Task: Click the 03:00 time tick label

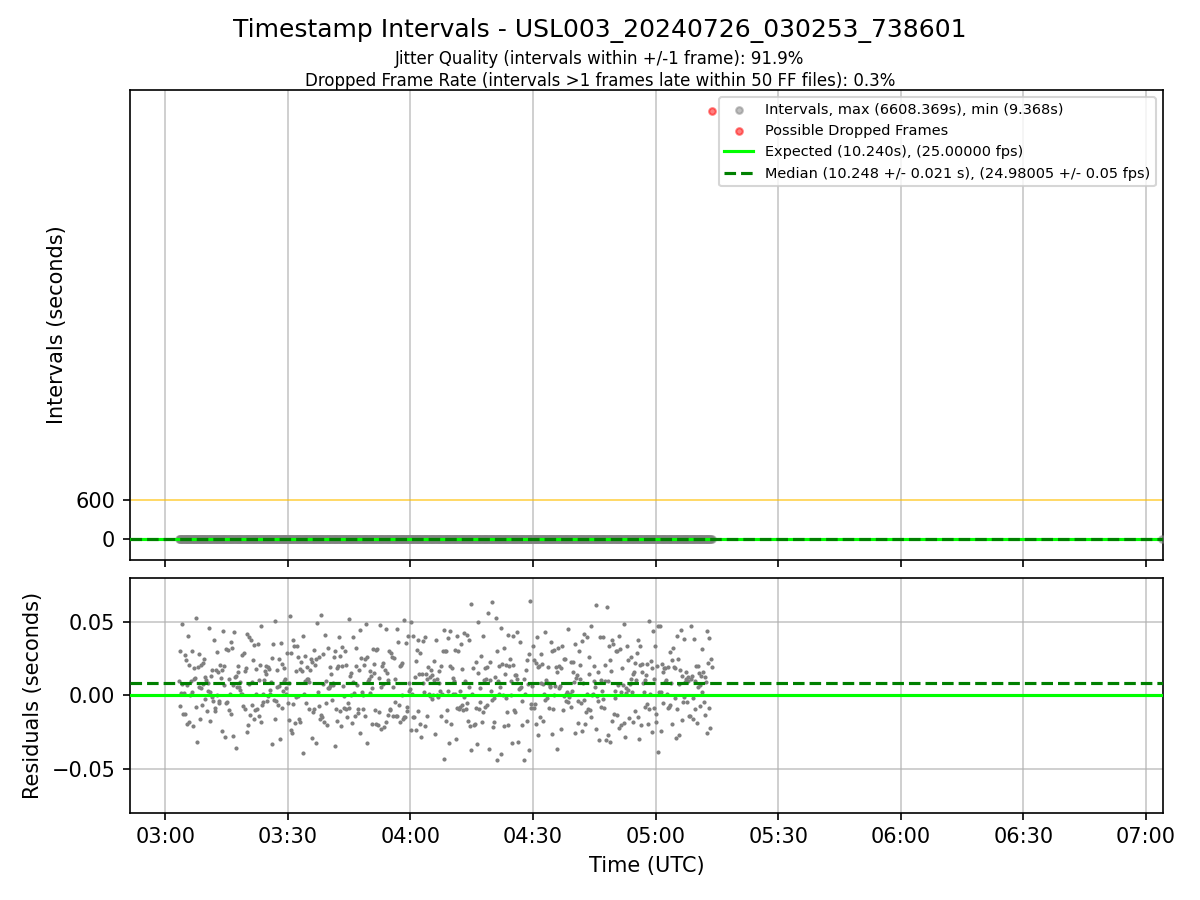Action: (165, 835)
